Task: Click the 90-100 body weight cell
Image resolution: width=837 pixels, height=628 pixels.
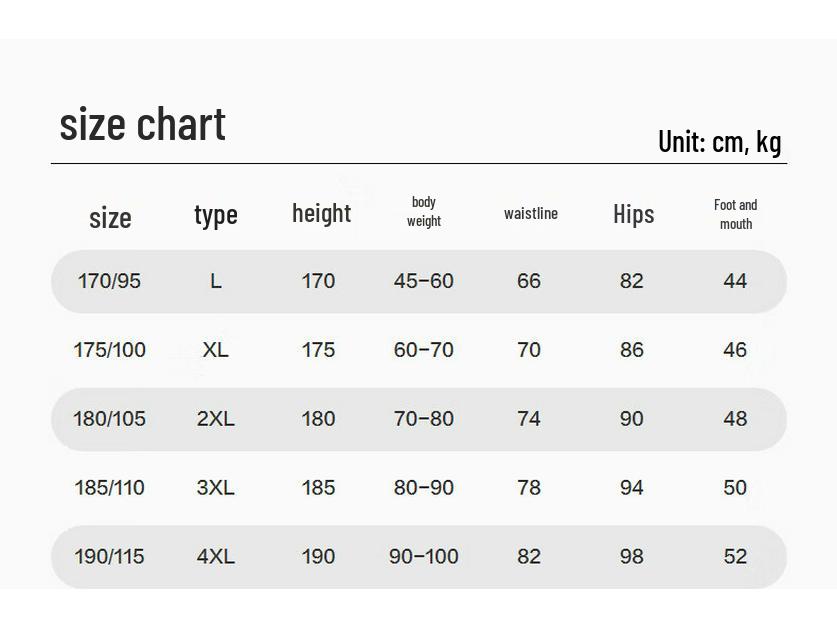Action: (423, 557)
